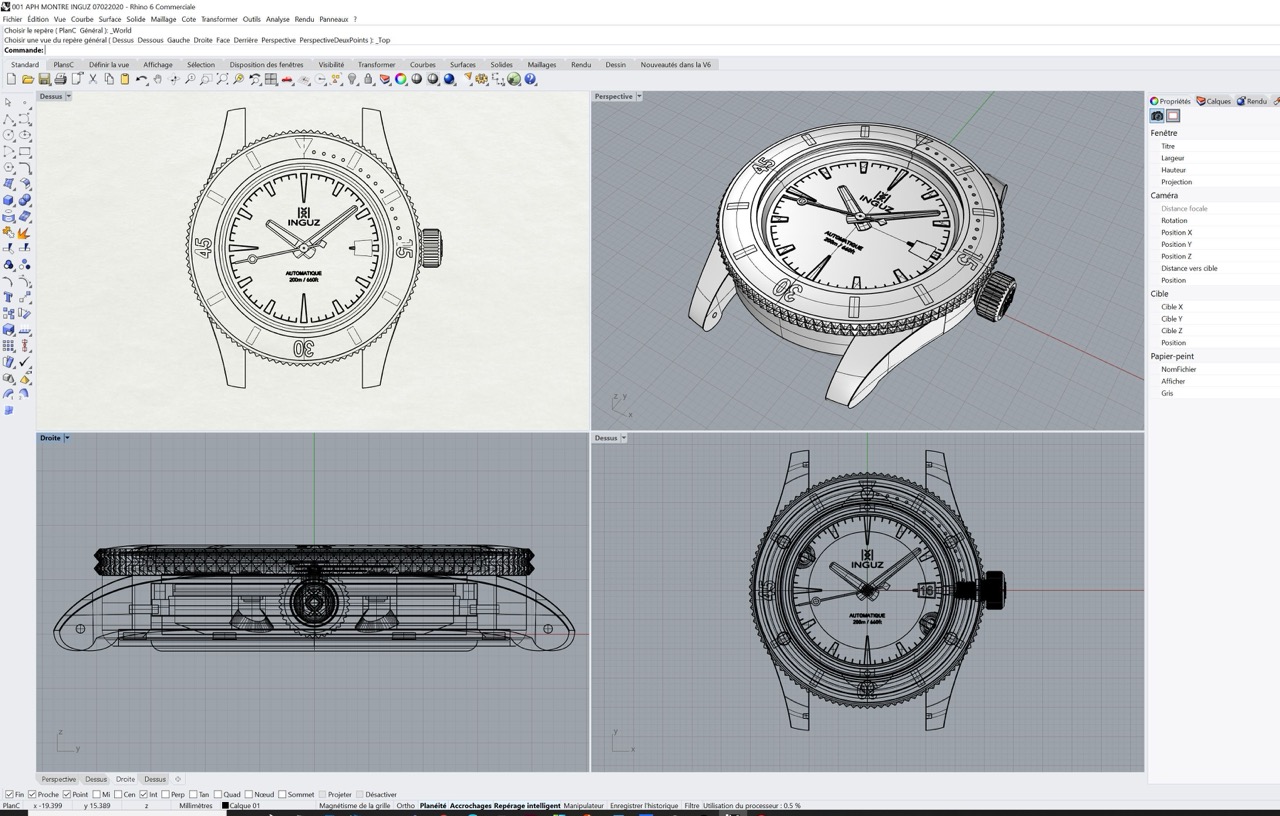This screenshot has width=1280, height=816.
Task: Open the bottom-right Dessus viewport dropdown arrow
Action: (624, 438)
